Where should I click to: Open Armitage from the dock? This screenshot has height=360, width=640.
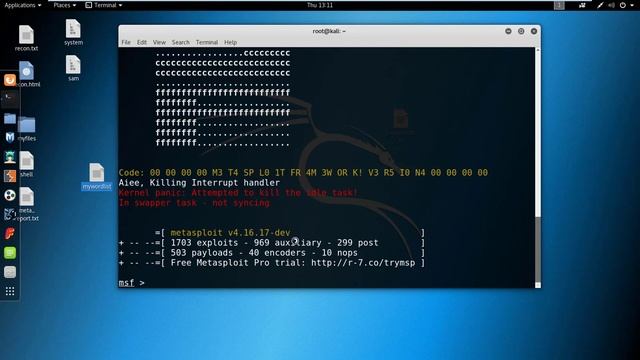pyautogui.click(x=10, y=157)
